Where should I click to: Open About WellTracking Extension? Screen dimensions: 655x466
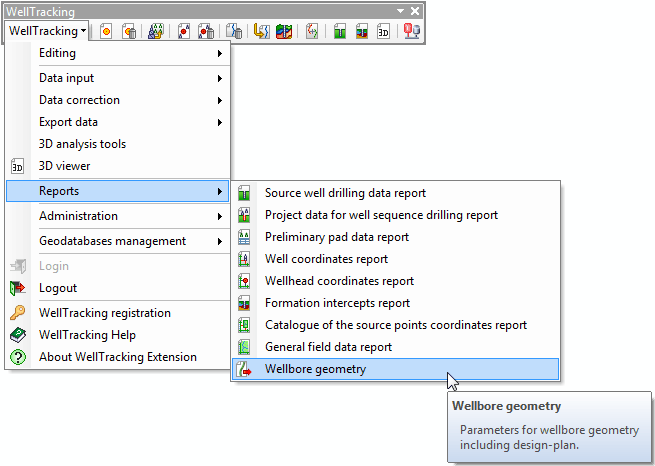pyautogui.click(x=118, y=357)
